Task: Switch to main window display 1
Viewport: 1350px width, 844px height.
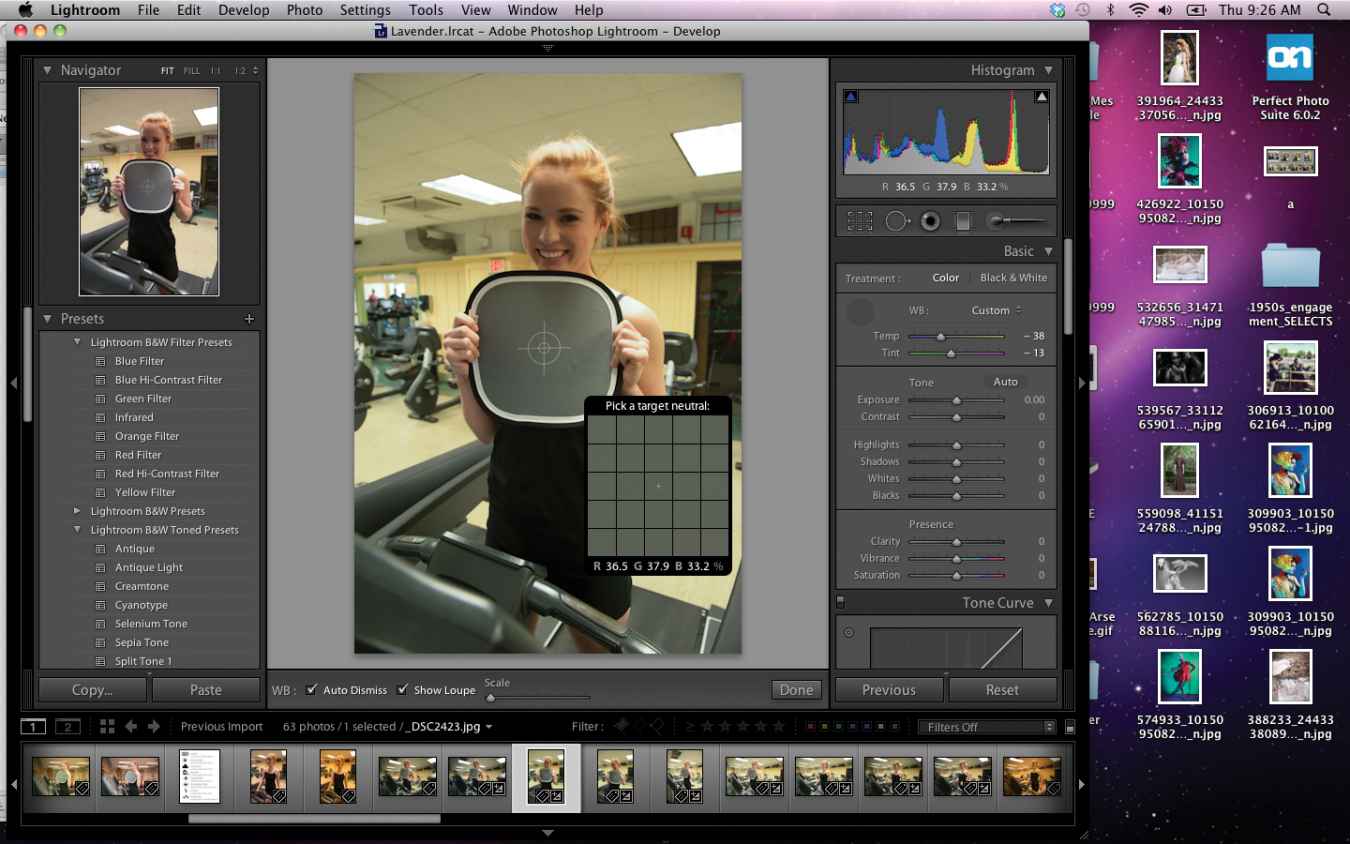Action: pos(33,726)
